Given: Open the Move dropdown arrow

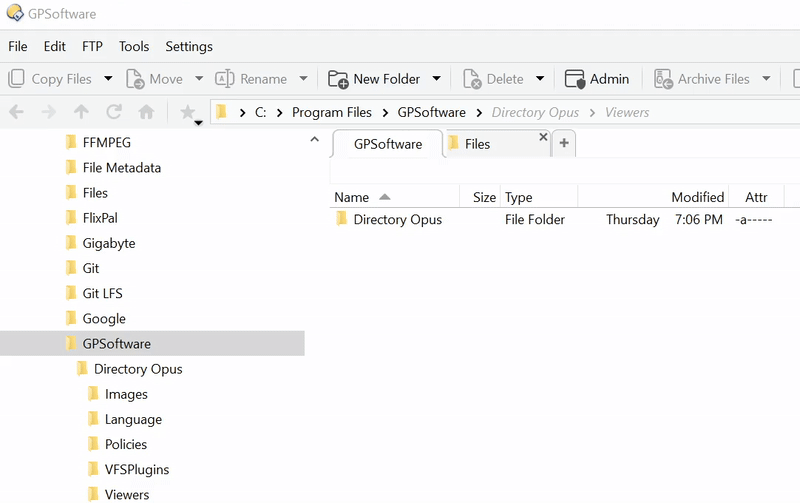Looking at the screenshot, I should pyautogui.click(x=199, y=79).
